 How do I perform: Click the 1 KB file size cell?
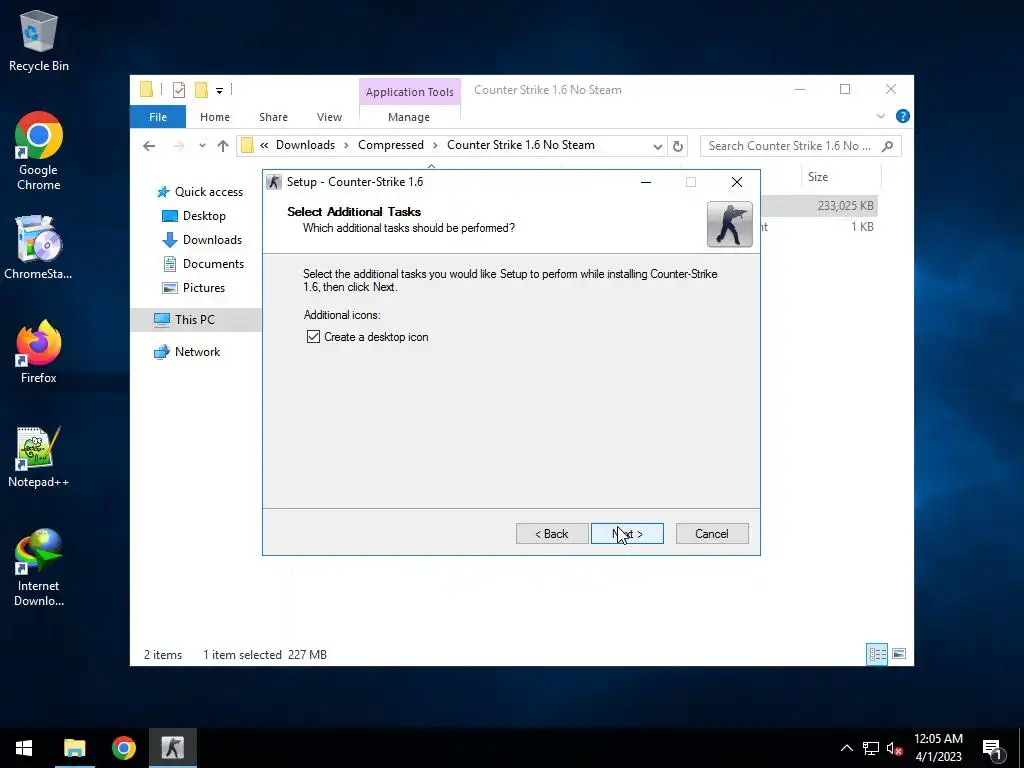click(x=862, y=227)
